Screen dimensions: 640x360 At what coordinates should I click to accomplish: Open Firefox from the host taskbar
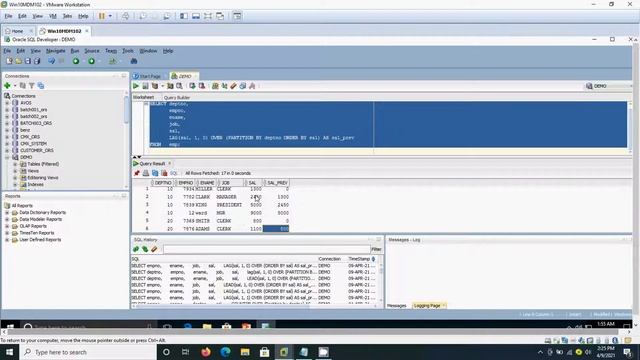206,352
